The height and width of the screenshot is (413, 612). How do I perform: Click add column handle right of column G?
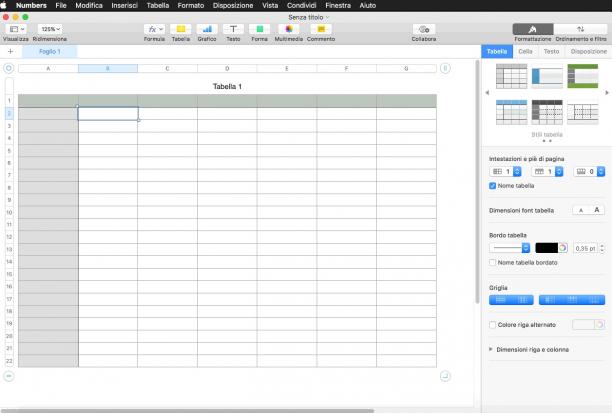[445, 68]
